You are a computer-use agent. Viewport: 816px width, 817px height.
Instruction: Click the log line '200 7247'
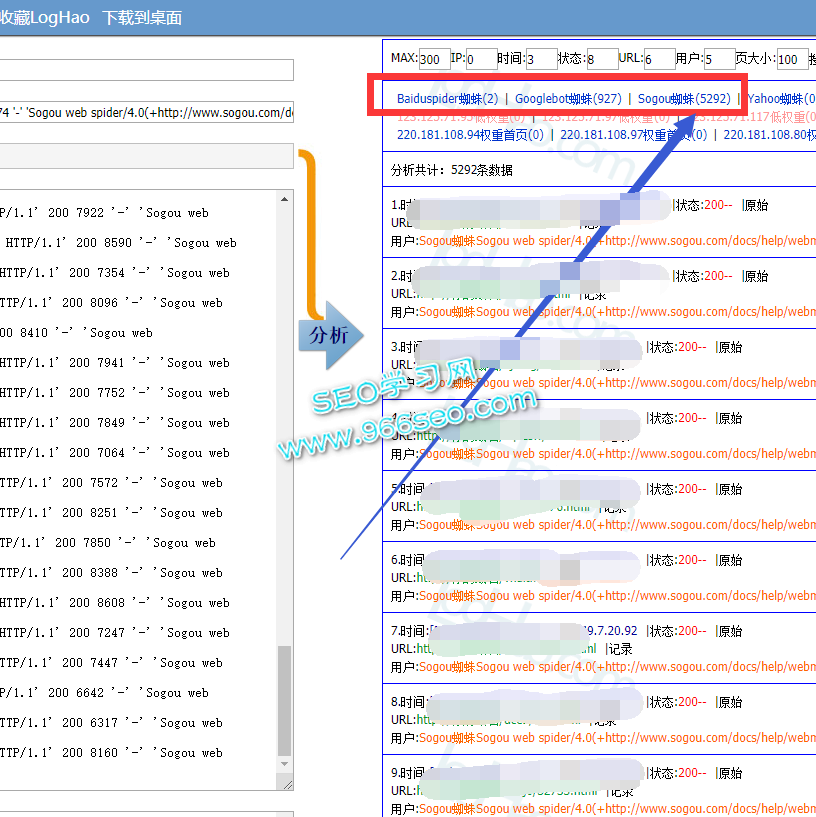115,633
